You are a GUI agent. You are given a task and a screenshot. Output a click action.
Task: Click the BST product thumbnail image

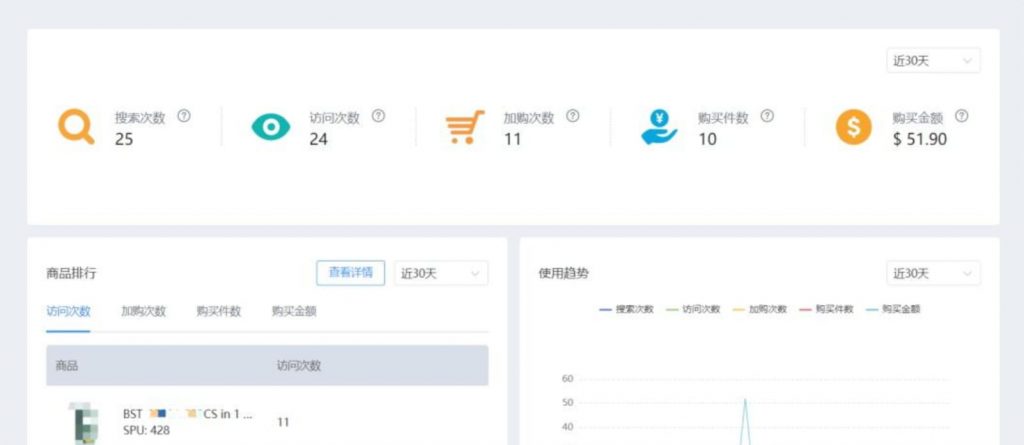[84, 423]
